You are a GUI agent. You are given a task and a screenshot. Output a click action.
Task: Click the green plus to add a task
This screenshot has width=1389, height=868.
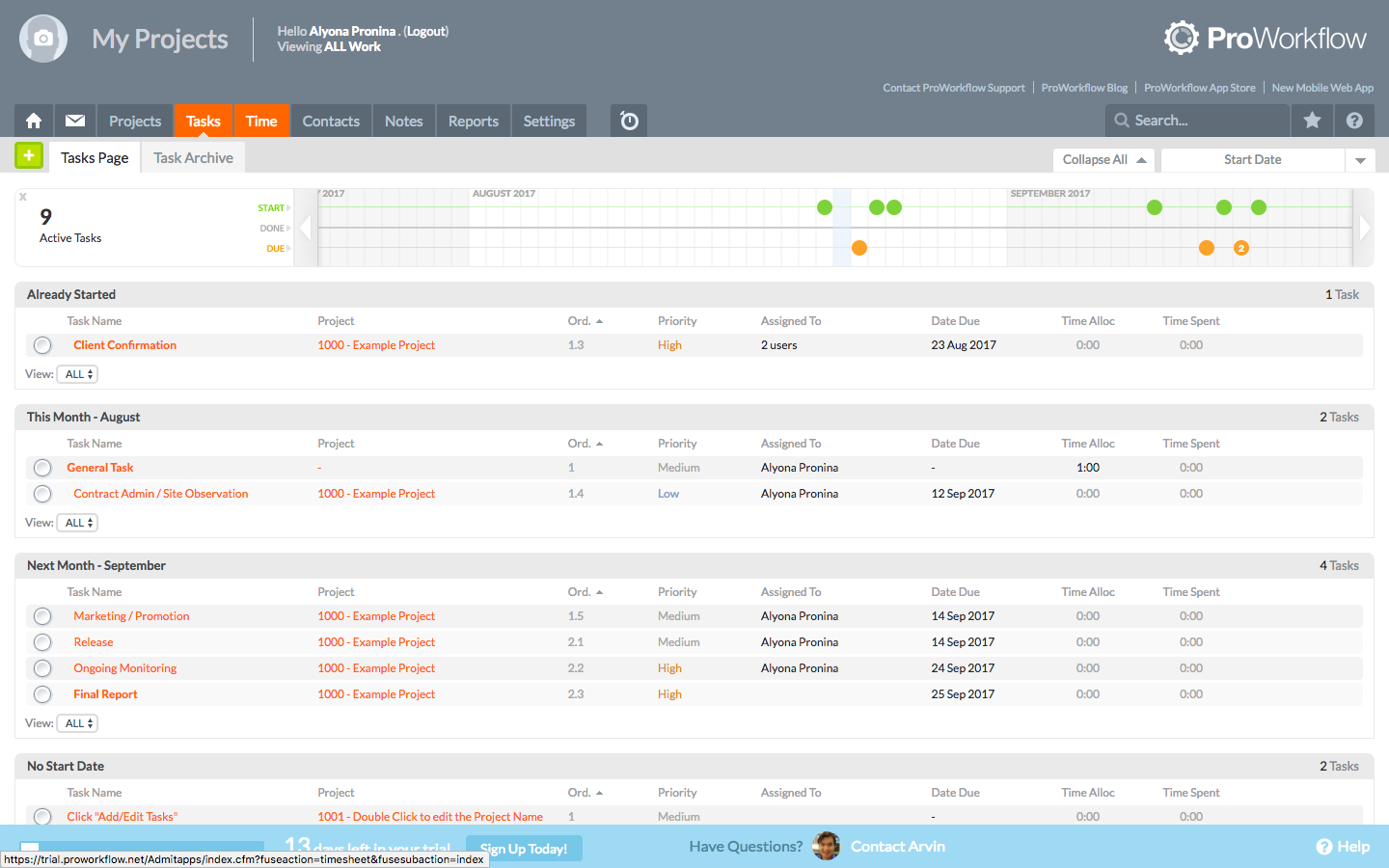pyautogui.click(x=28, y=155)
